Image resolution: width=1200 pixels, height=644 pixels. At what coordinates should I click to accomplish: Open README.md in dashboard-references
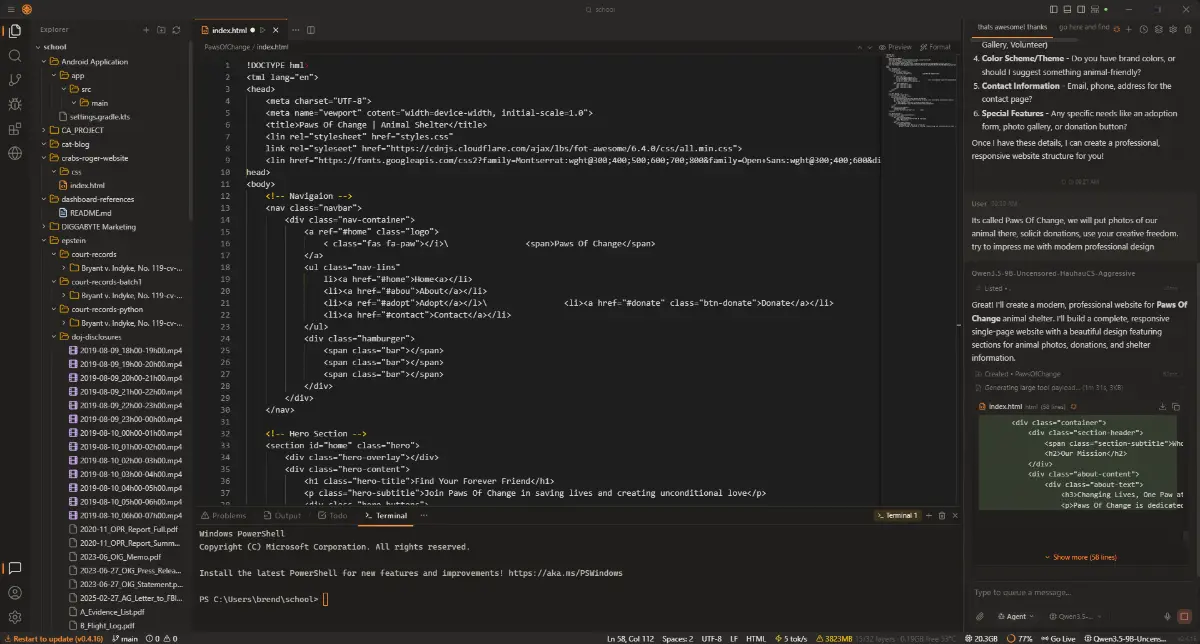[x=90, y=213]
